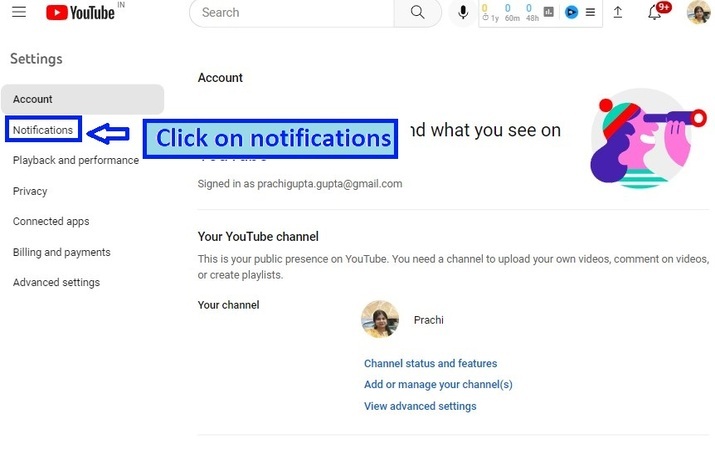The width and height of the screenshot is (715, 450).
Task: Click the blue play extension icon
Action: pyautogui.click(x=572, y=13)
